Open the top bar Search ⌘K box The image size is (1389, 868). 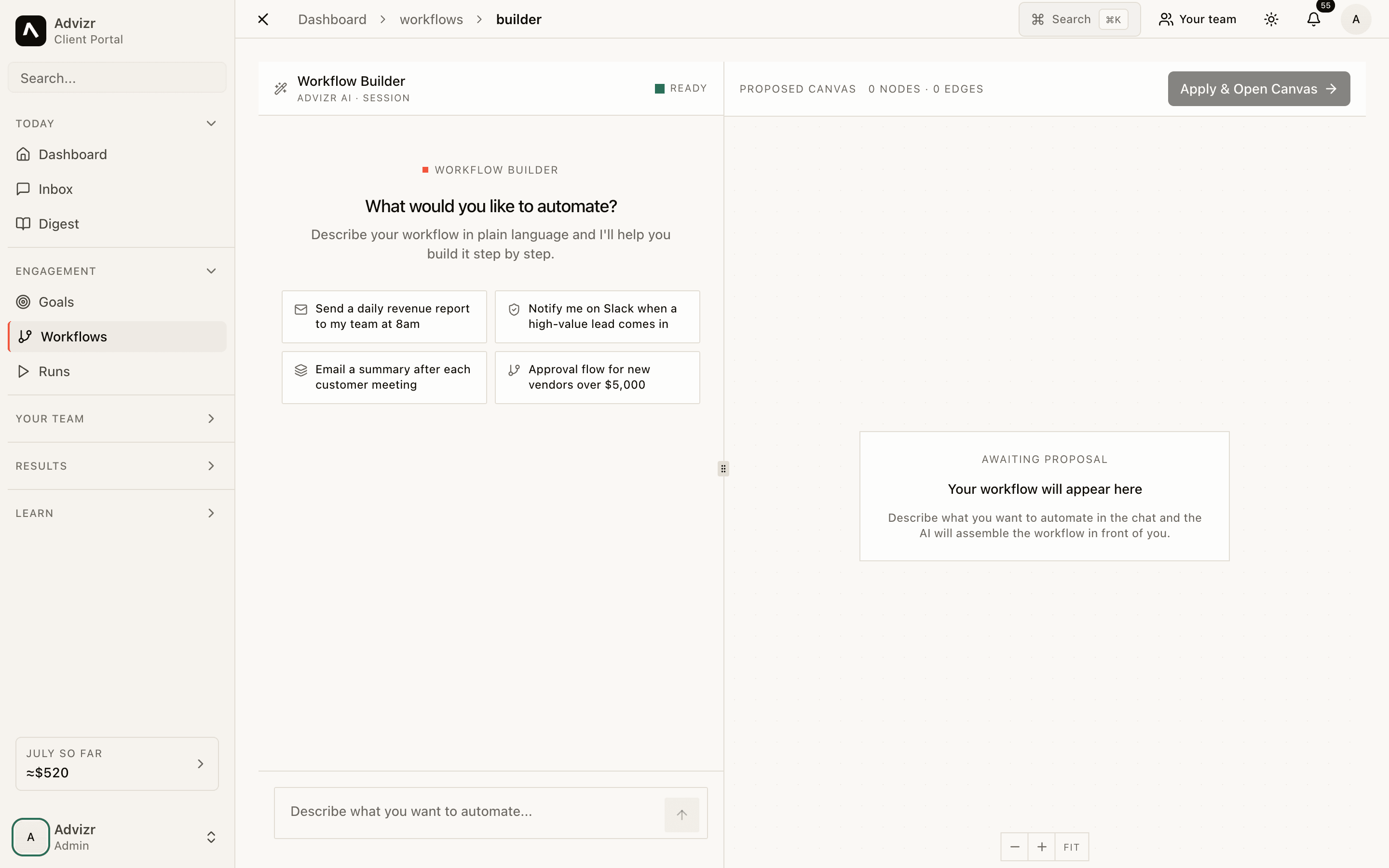[x=1079, y=19]
